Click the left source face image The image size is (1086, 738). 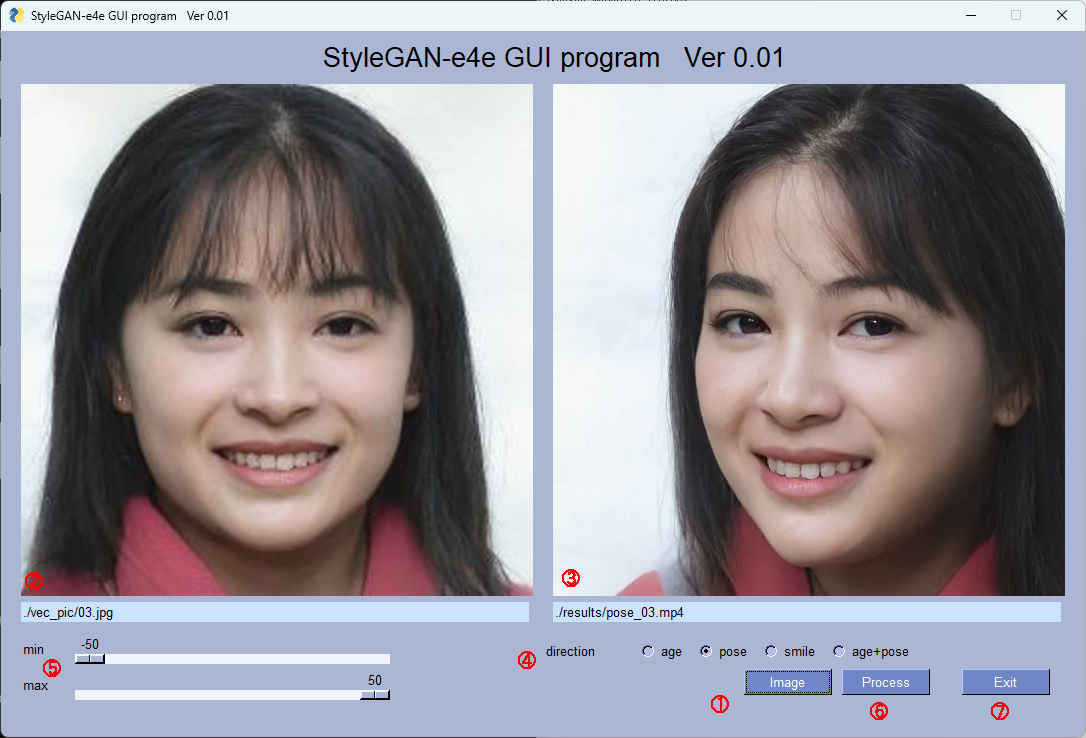[x=277, y=340]
